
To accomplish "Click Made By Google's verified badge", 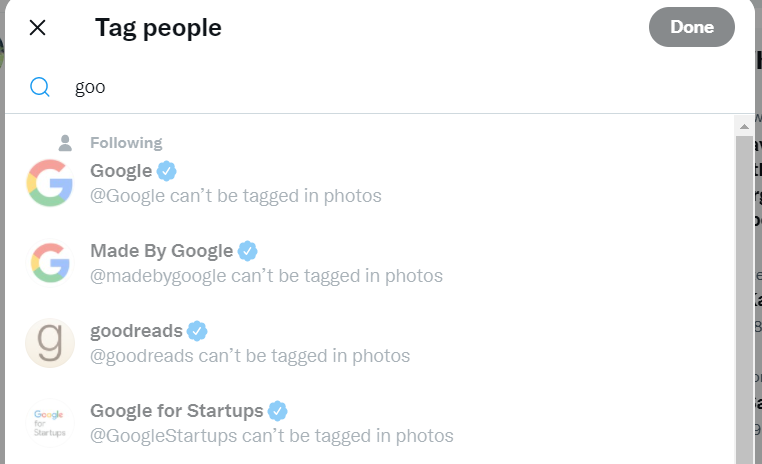I will (247, 250).
